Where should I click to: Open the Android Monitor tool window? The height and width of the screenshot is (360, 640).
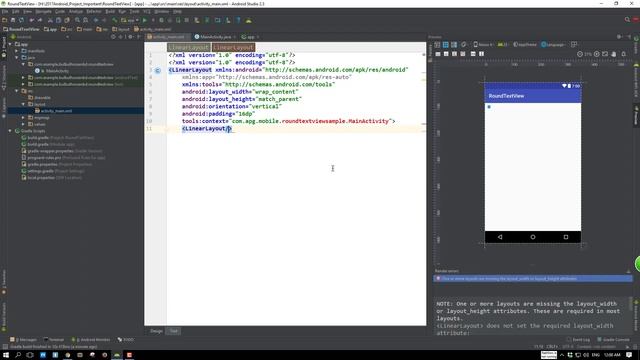pyautogui.click(x=91, y=340)
